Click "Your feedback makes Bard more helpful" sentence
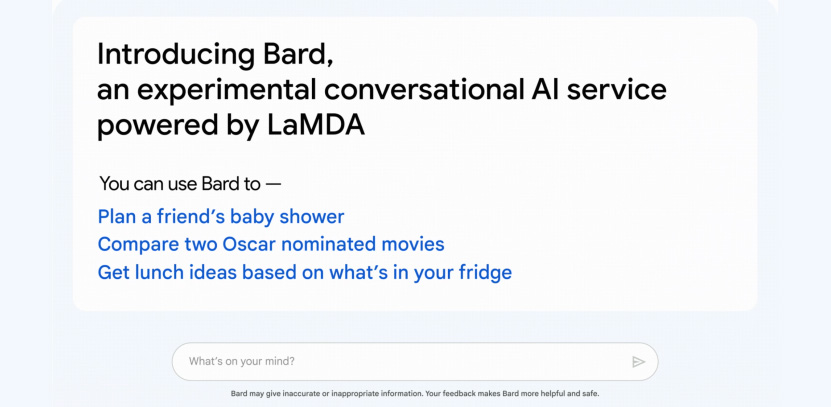This screenshot has width=831, height=407. pos(512,394)
